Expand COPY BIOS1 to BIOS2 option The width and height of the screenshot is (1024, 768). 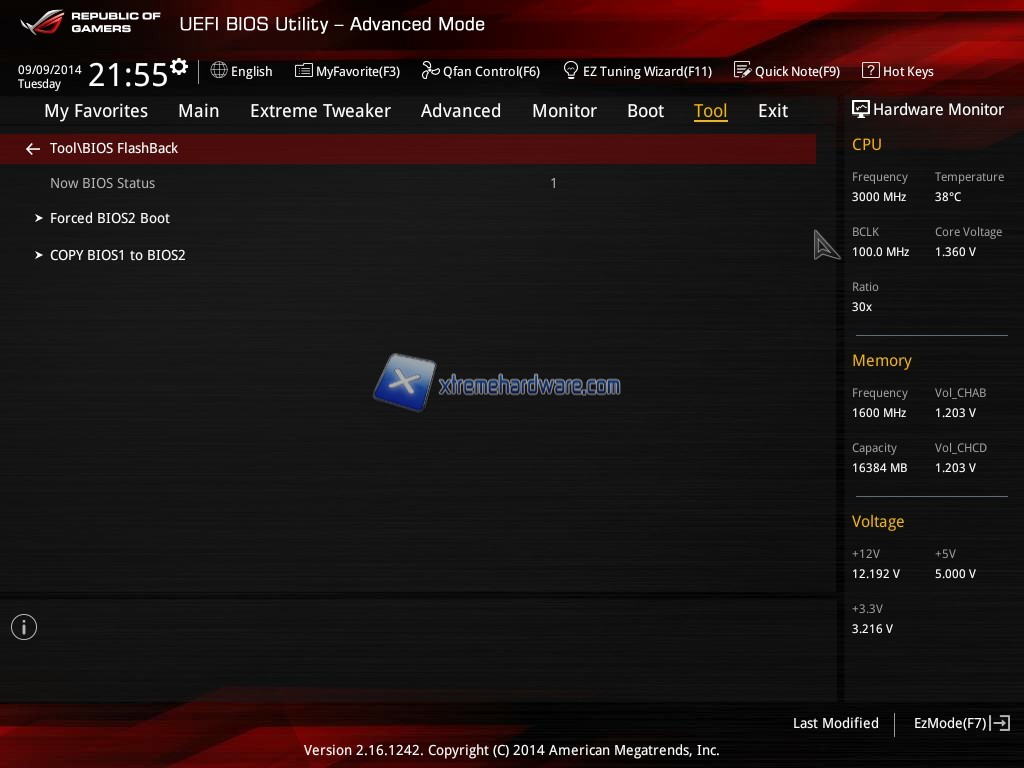117,255
